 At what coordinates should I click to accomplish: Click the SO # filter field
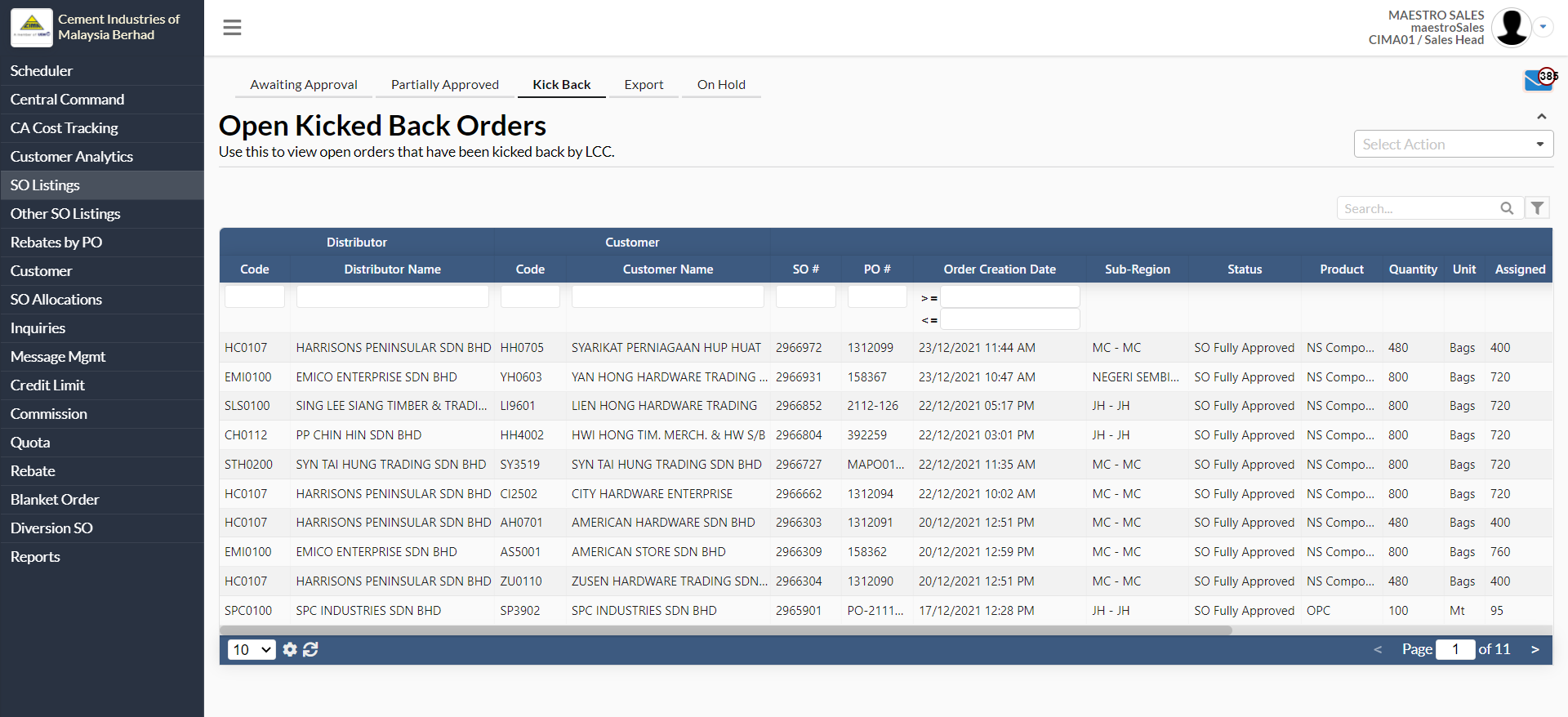(806, 296)
